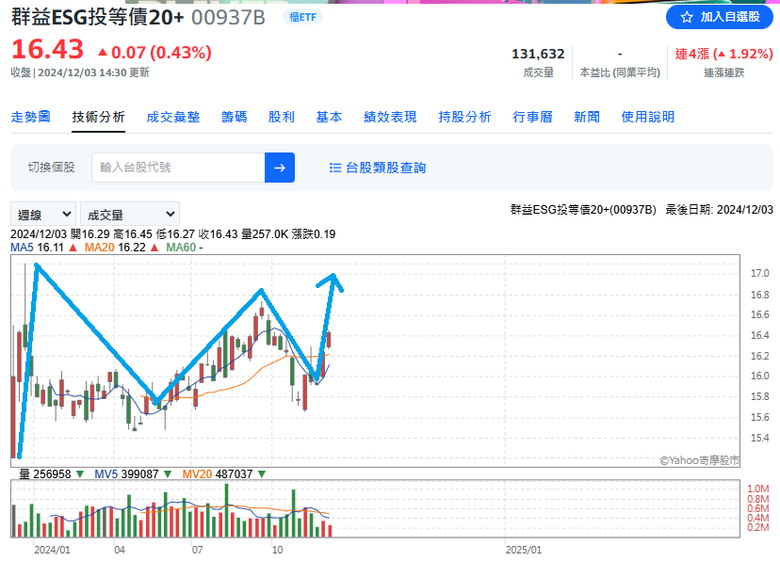The height and width of the screenshot is (561, 780).
Task: Click the star icon in 加入自選股 button
Action: [686, 17]
